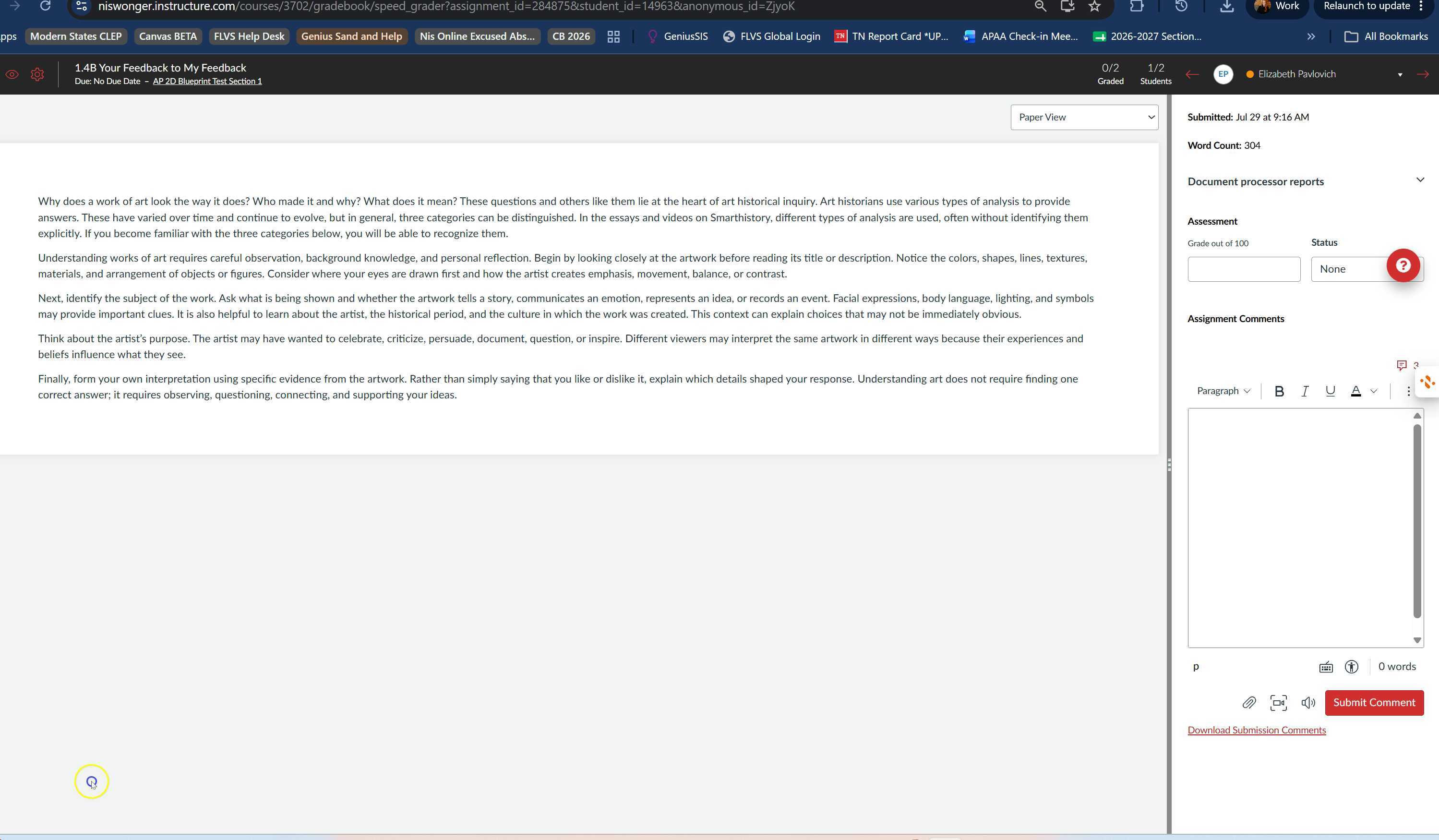1439x840 pixels.
Task: Reload the browser page
Action: coord(45,6)
